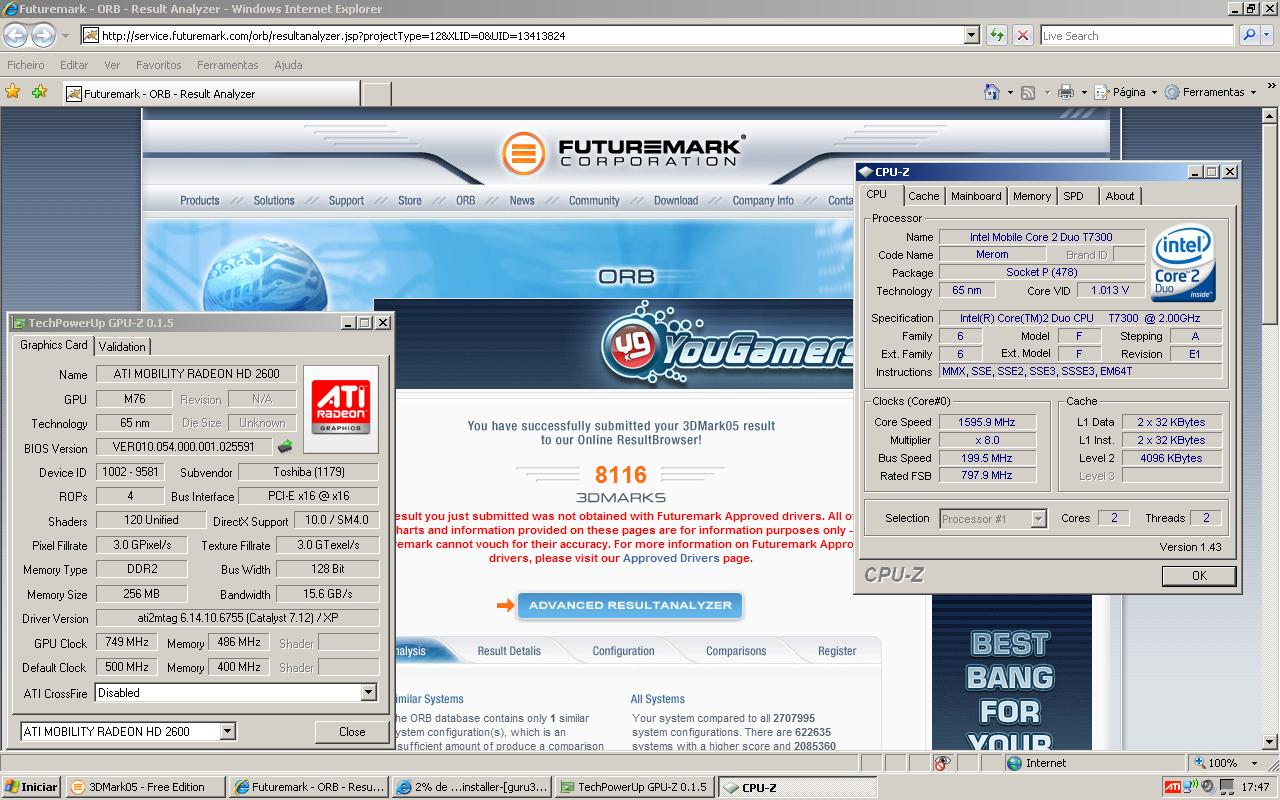
Task: Click in the Live Search input field
Action: tap(1136, 35)
